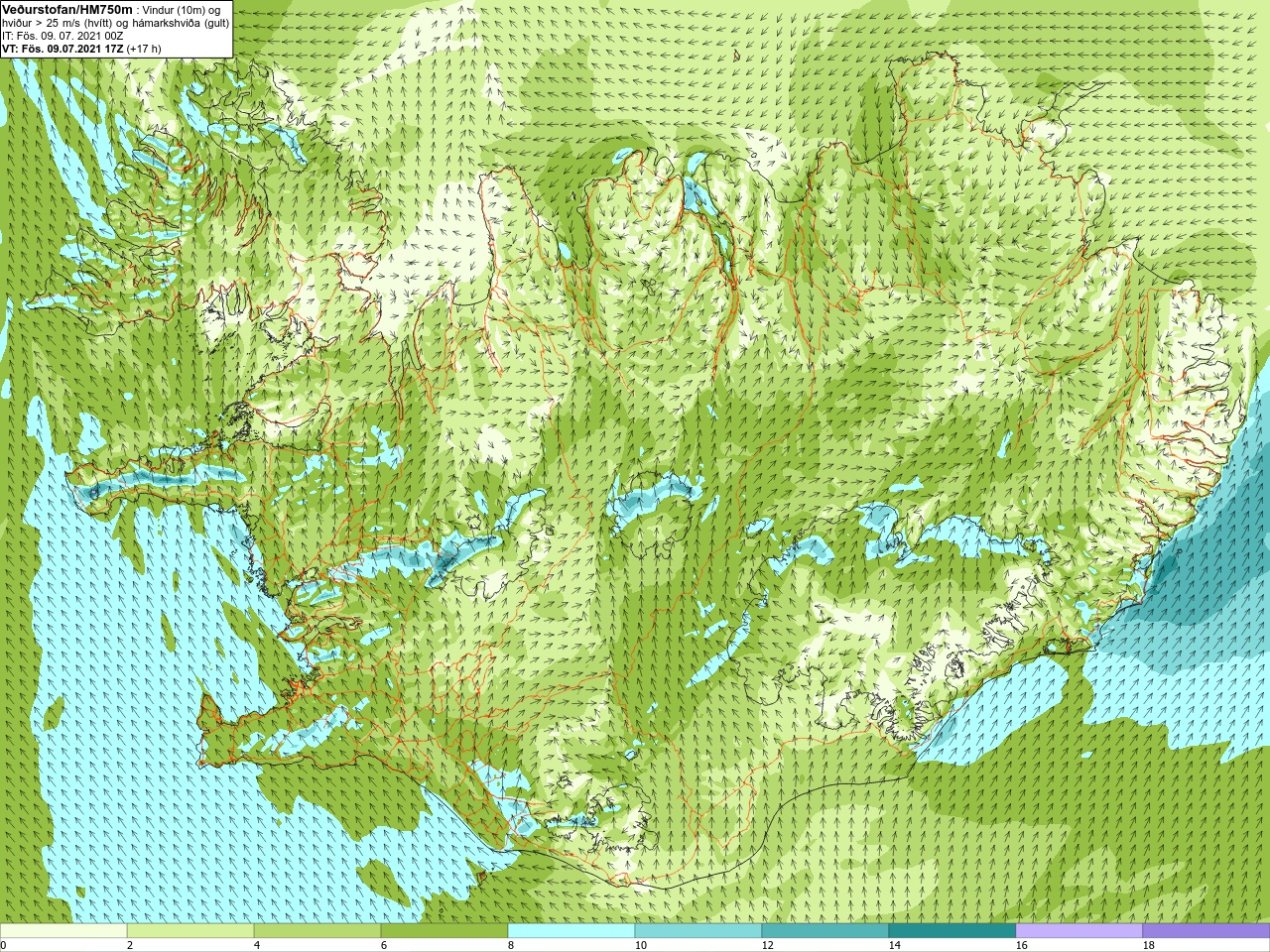Click the light green 2–4 legend swatch

click(x=190, y=931)
